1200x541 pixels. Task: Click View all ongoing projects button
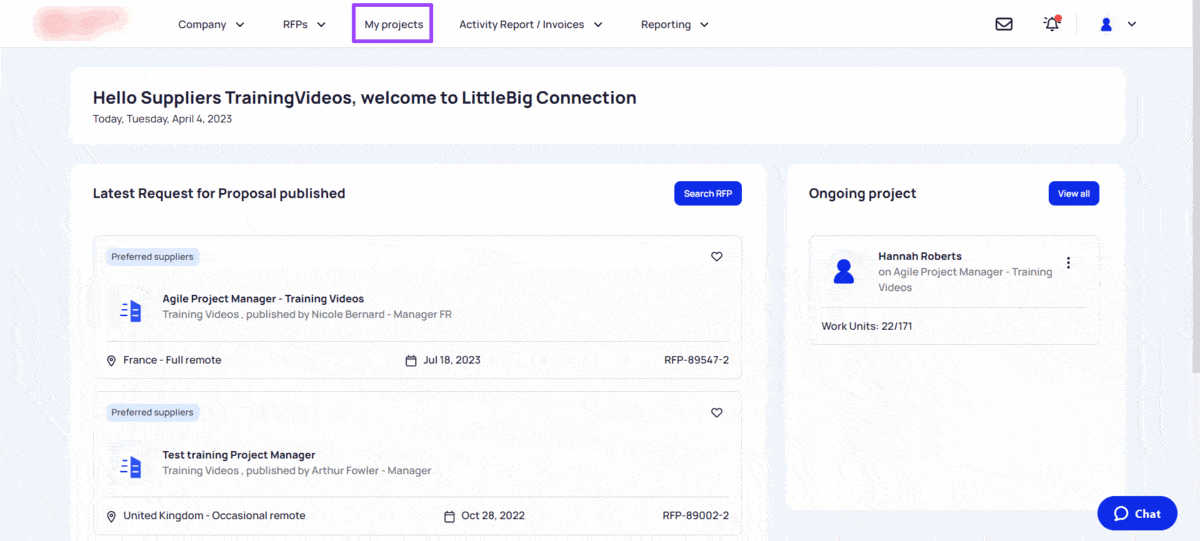click(x=1074, y=194)
